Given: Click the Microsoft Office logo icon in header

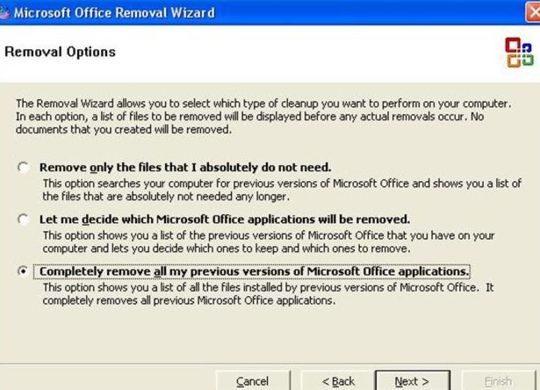Looking at the screenshot, I should (519, 52).
